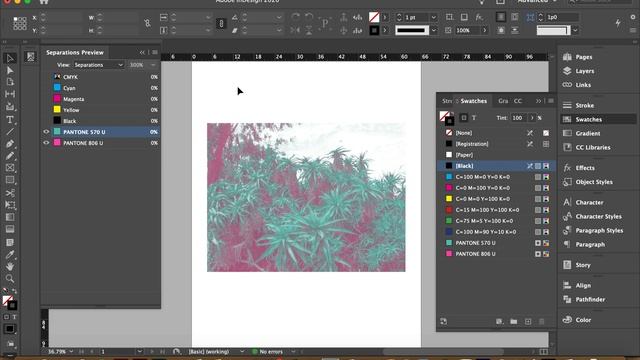Collapse the Separations Preview panel
640x360 pixels.
(142, 52)
